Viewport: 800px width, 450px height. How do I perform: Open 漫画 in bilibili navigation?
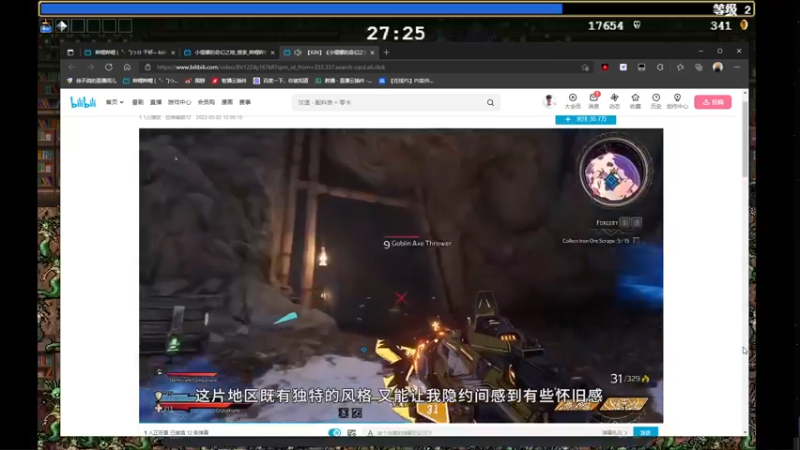(x=227, y=102)
